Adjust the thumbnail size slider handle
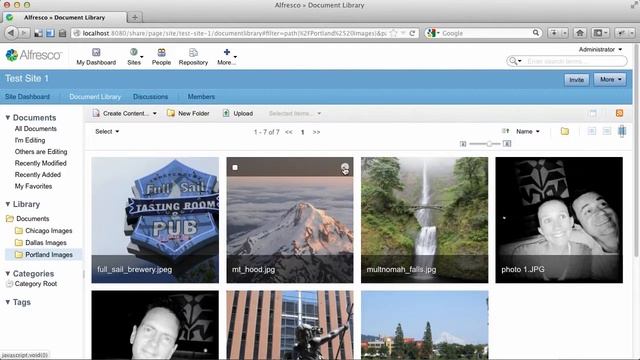Screen dimensions: 640x360 click(x=489, y=144)
